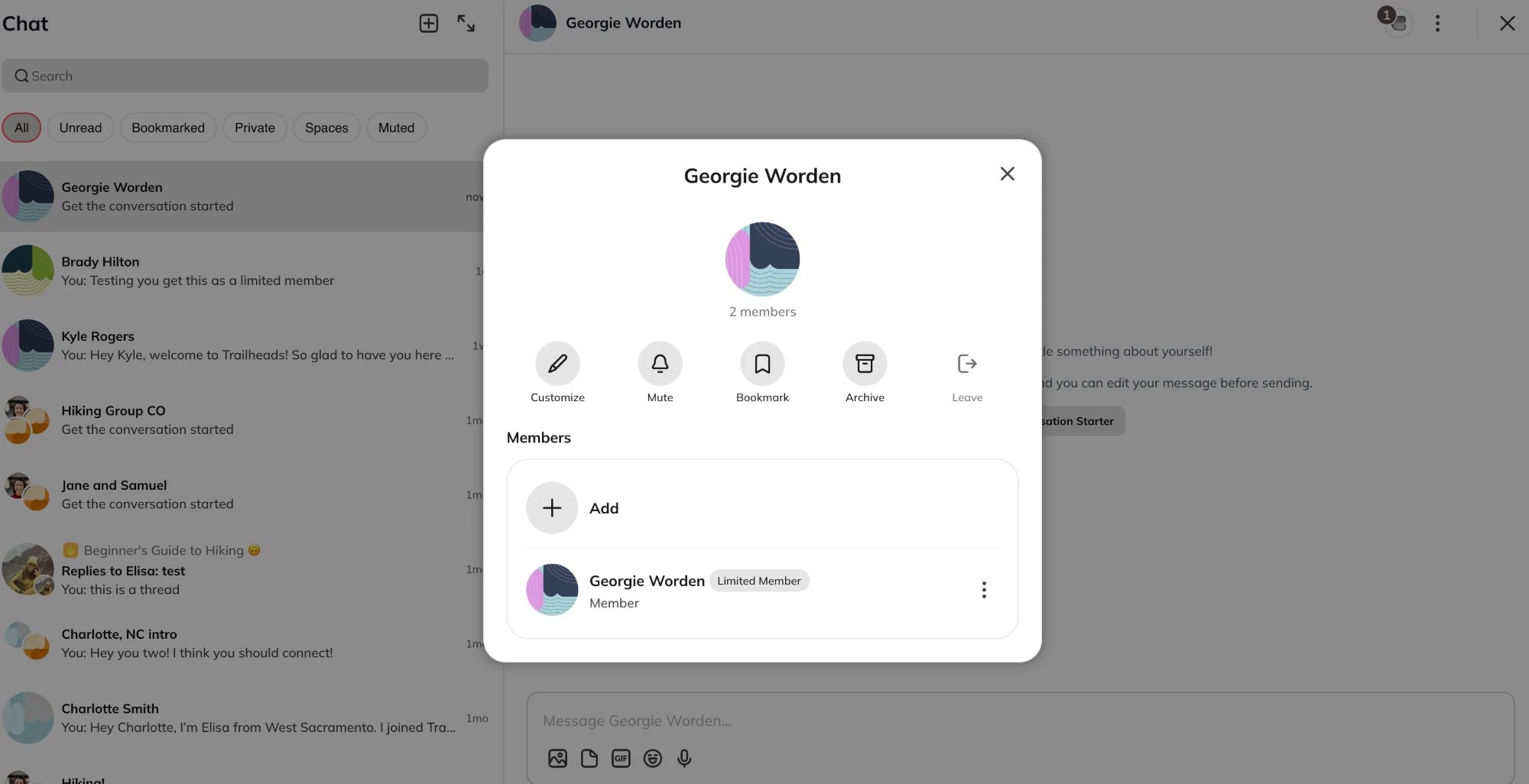Click the Customize pencil icon

pyautogui.click(x=557, y=364)
